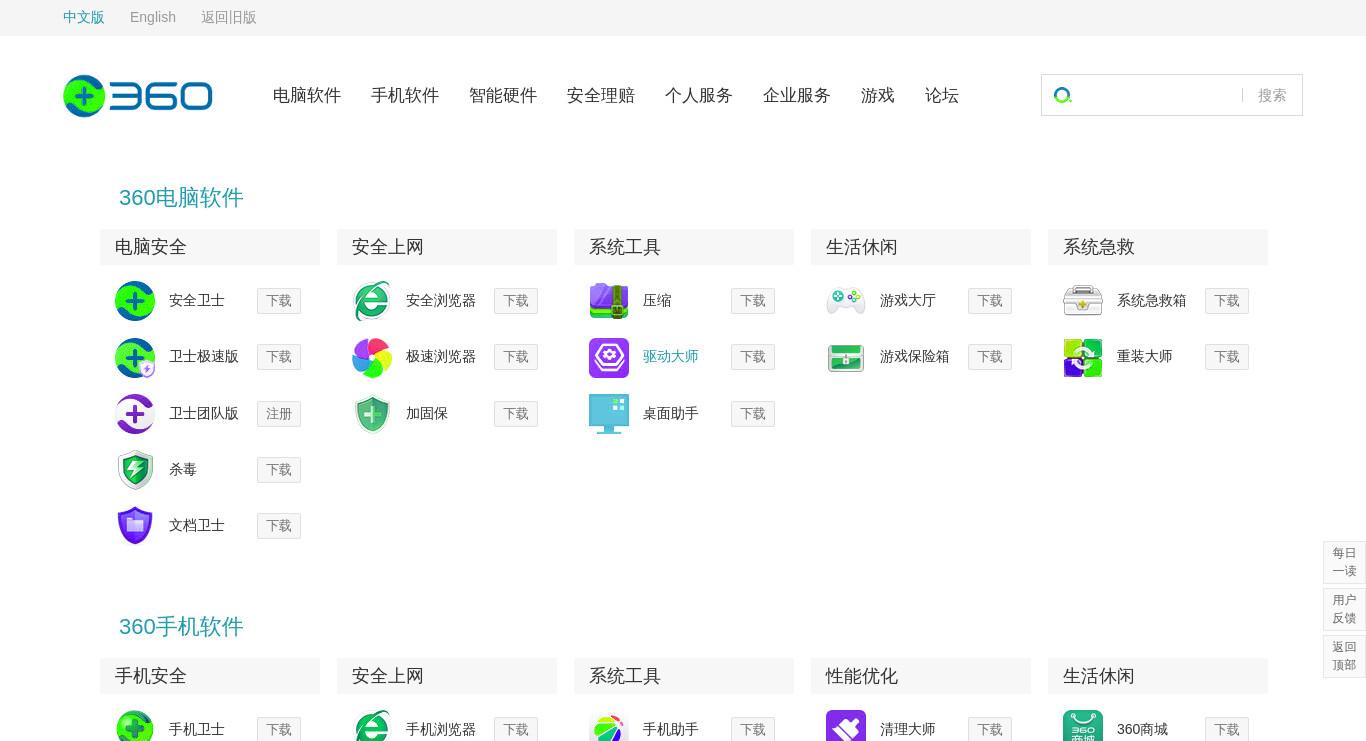Viewport: 1366px width, 741px height.
Task: Click the 搜索 button
Action: 1272,95
